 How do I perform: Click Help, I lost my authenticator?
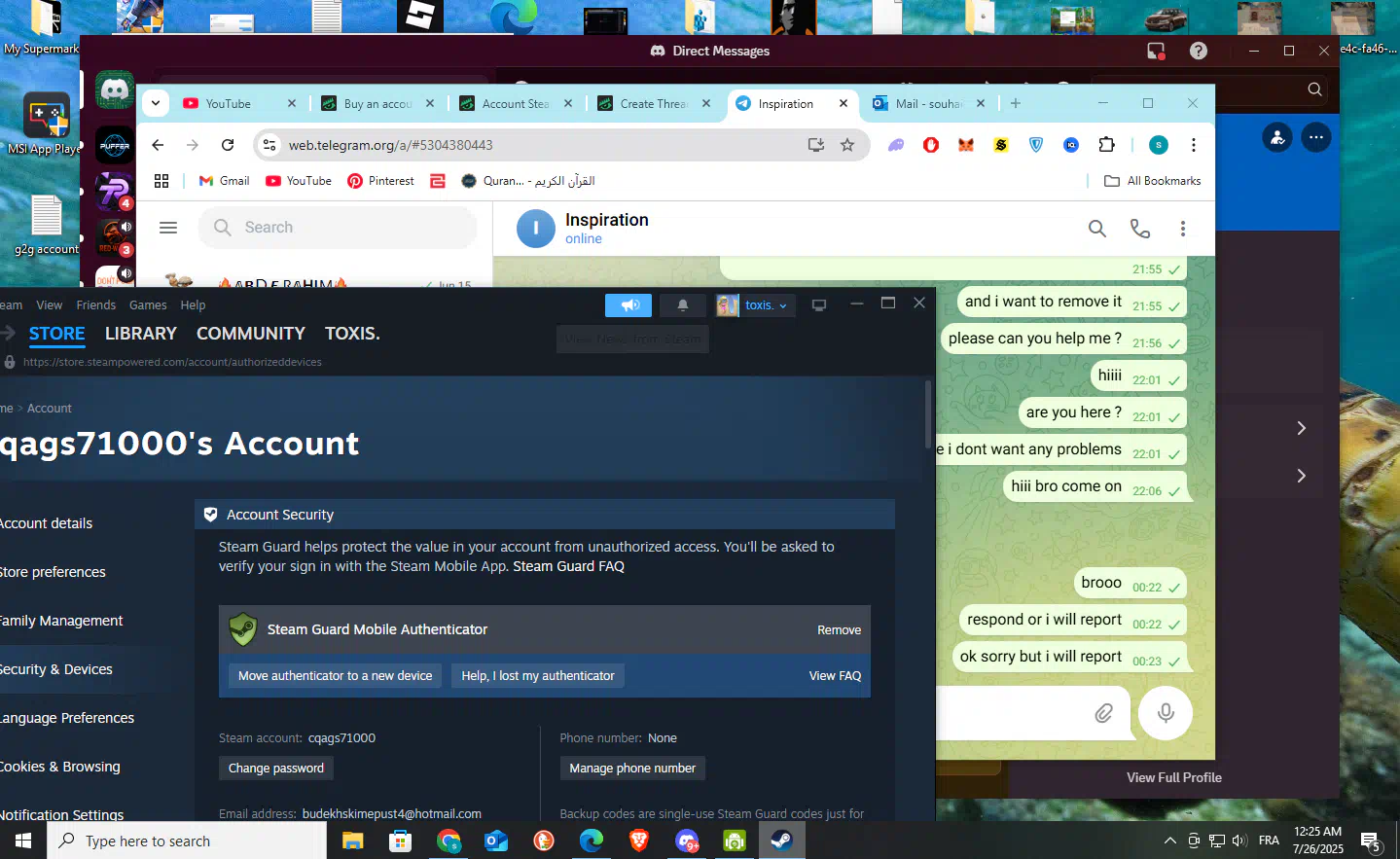pos(538,676)
